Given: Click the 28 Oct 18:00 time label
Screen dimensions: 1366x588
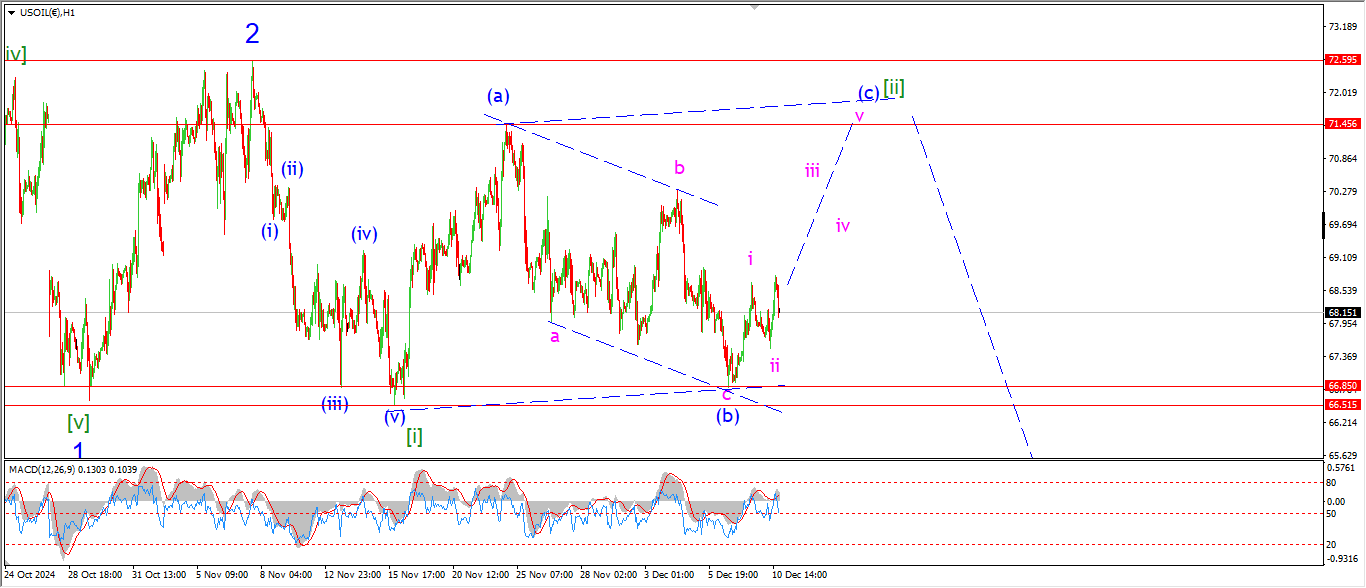Looking at the screenshot, I should coord(95,576).
